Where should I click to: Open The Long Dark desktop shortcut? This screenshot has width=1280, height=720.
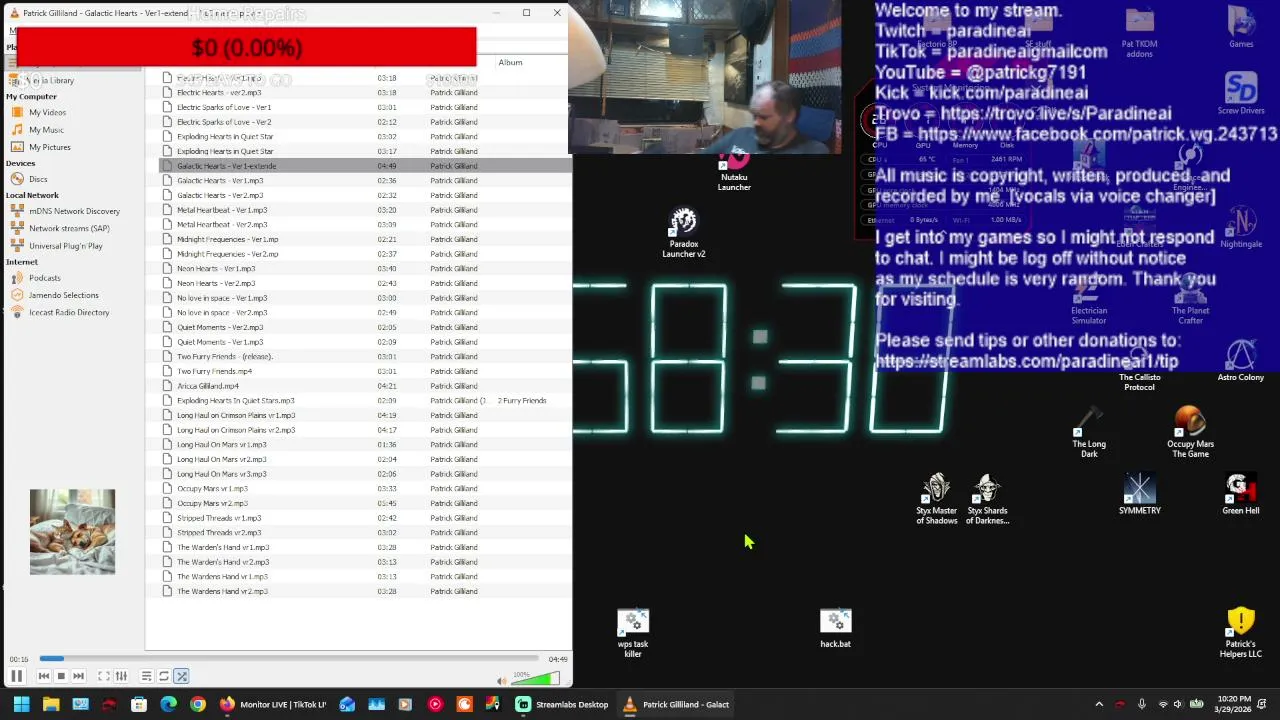pos(1089,431)
